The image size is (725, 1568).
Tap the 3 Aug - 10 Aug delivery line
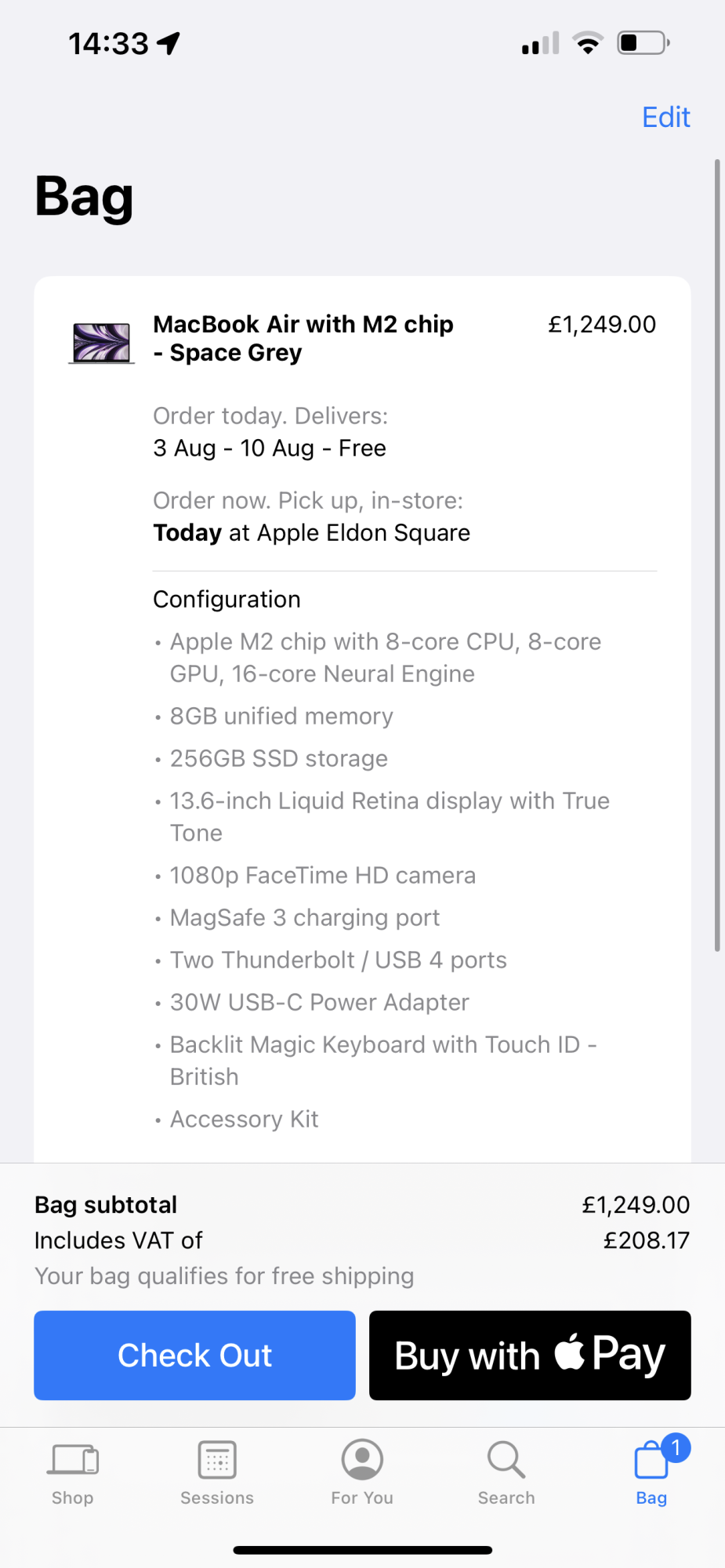click(x=270, y=448)
